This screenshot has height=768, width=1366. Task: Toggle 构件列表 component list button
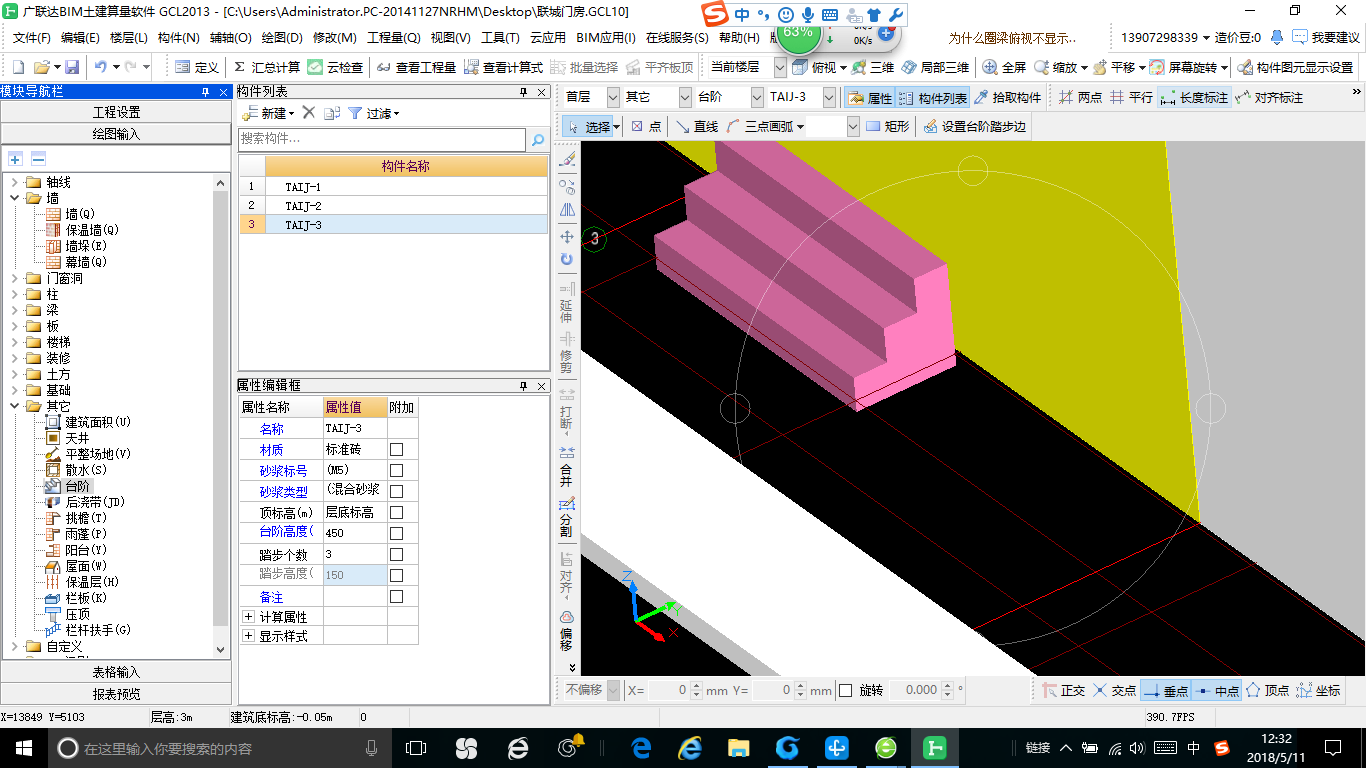(x=932, y=98)
